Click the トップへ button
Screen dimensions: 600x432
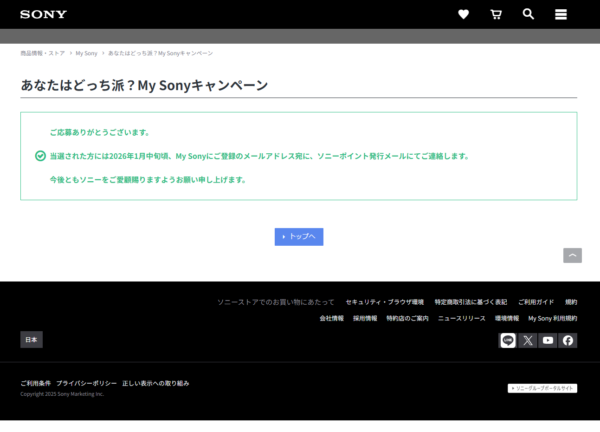coord(299,236)
